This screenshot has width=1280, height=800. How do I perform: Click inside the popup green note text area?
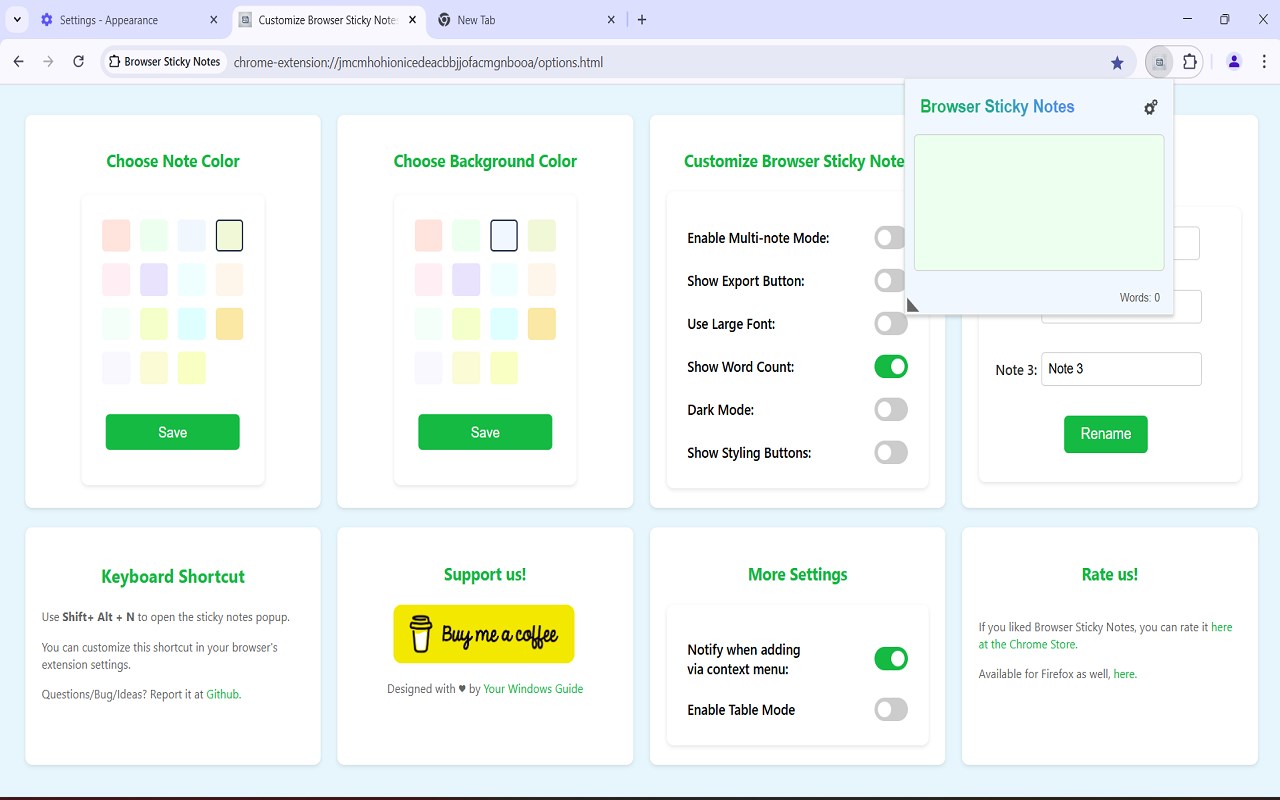pyautogui.click(x=1039, y=203)
